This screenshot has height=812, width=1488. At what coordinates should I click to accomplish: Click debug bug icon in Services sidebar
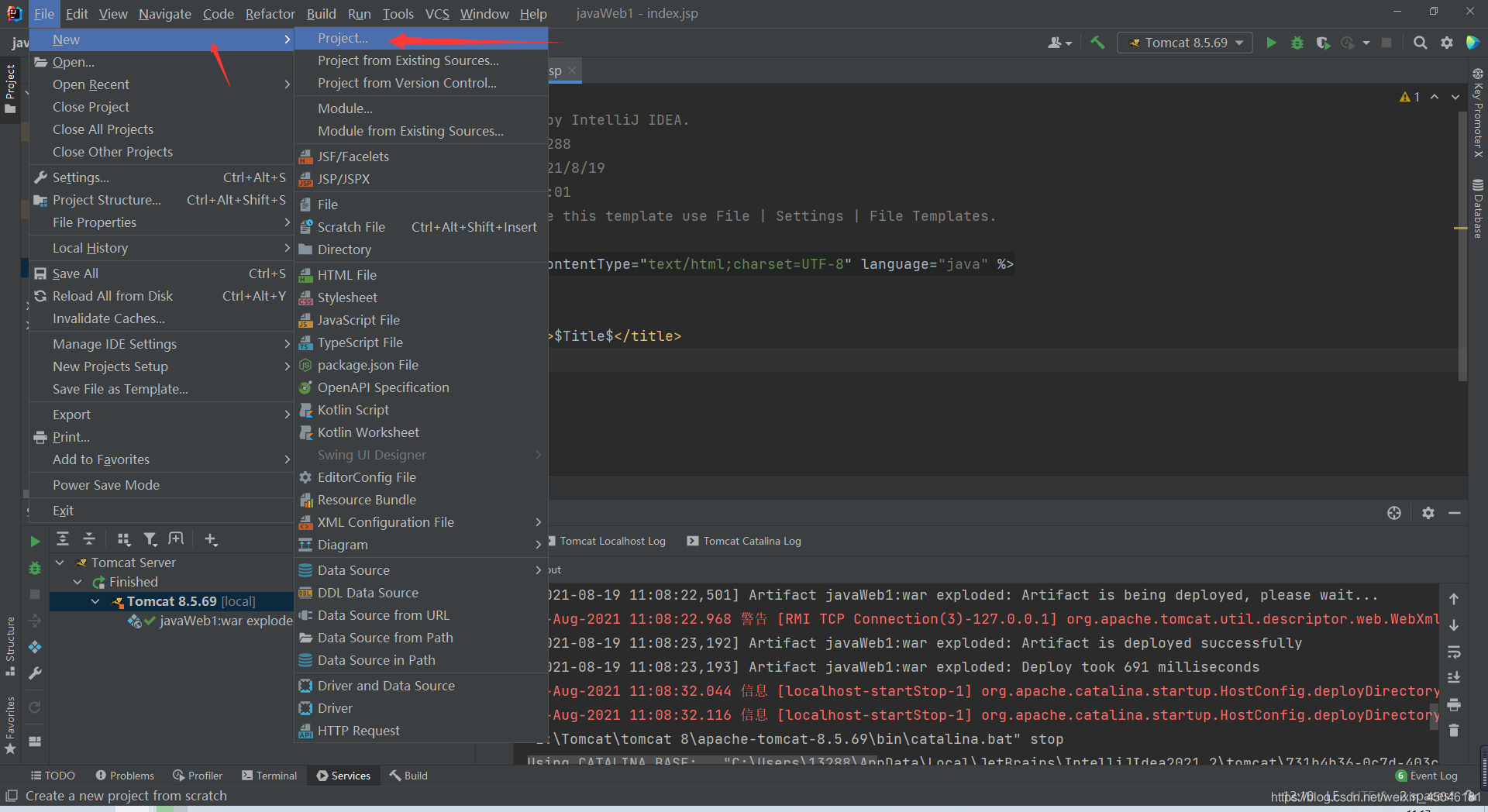pyautogui.click(x=35, y=568)
